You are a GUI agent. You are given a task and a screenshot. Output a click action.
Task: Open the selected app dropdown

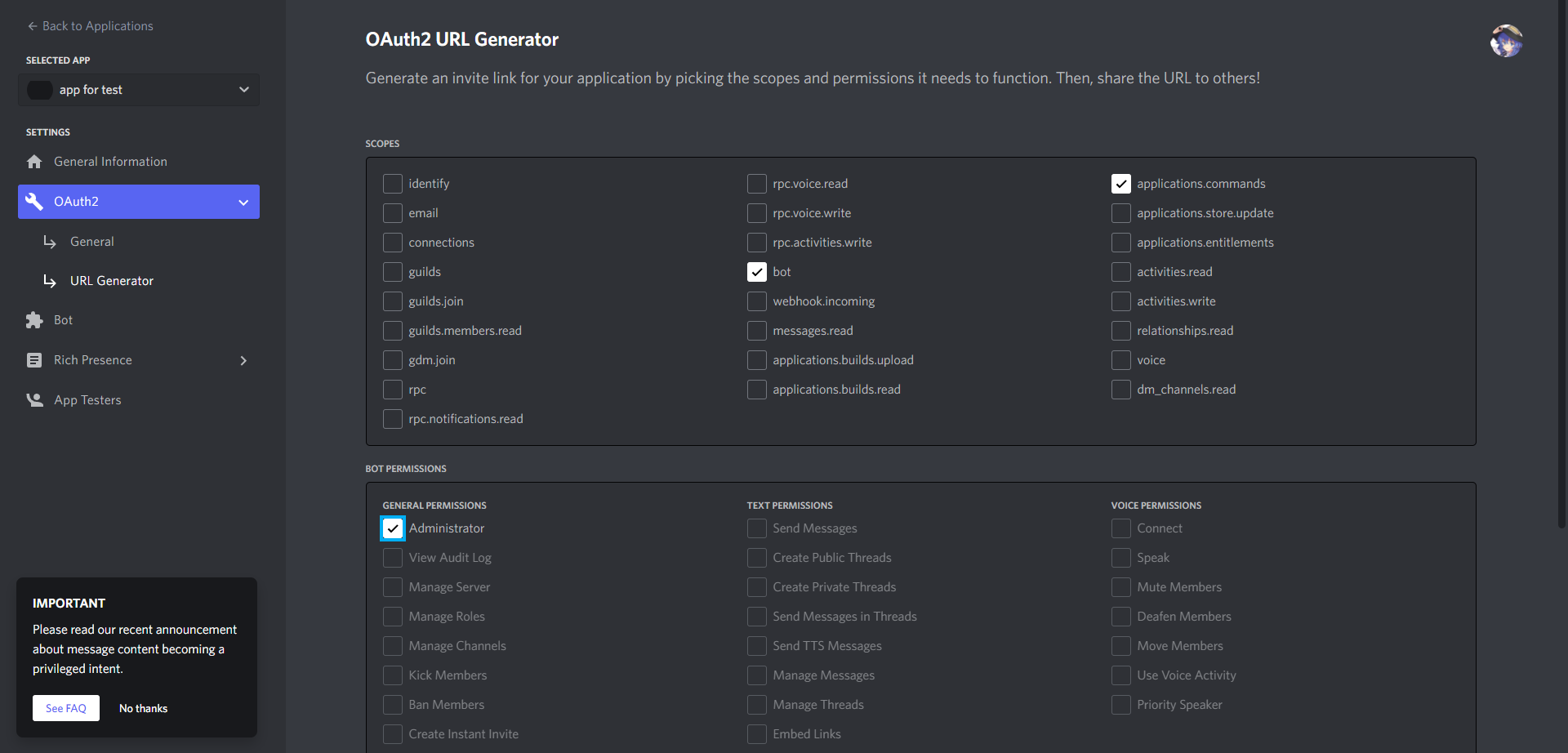(x=243, y=90)
